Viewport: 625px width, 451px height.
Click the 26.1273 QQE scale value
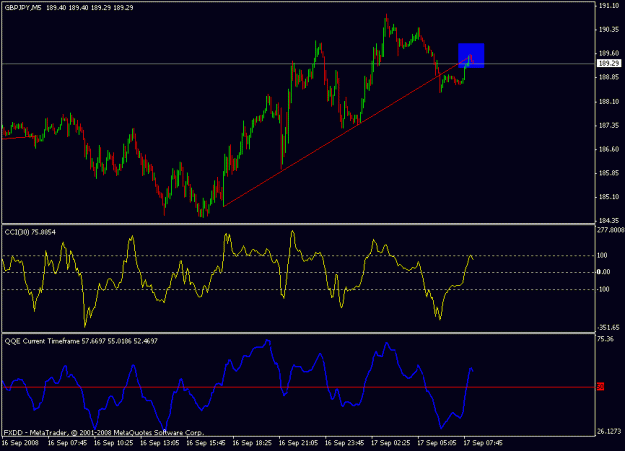[x=609, y=431]
